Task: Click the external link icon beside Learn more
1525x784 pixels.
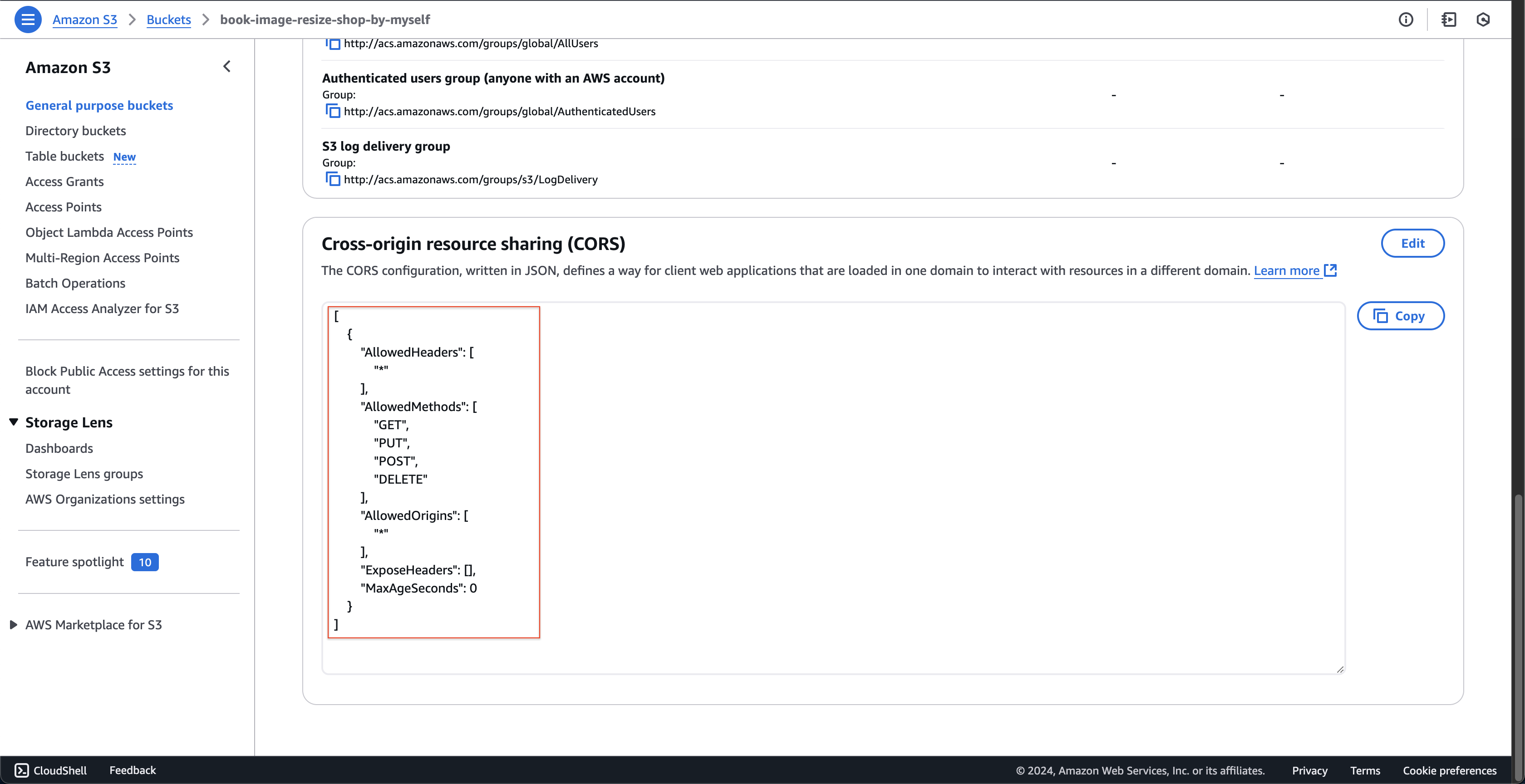Action: point(1330,270)
